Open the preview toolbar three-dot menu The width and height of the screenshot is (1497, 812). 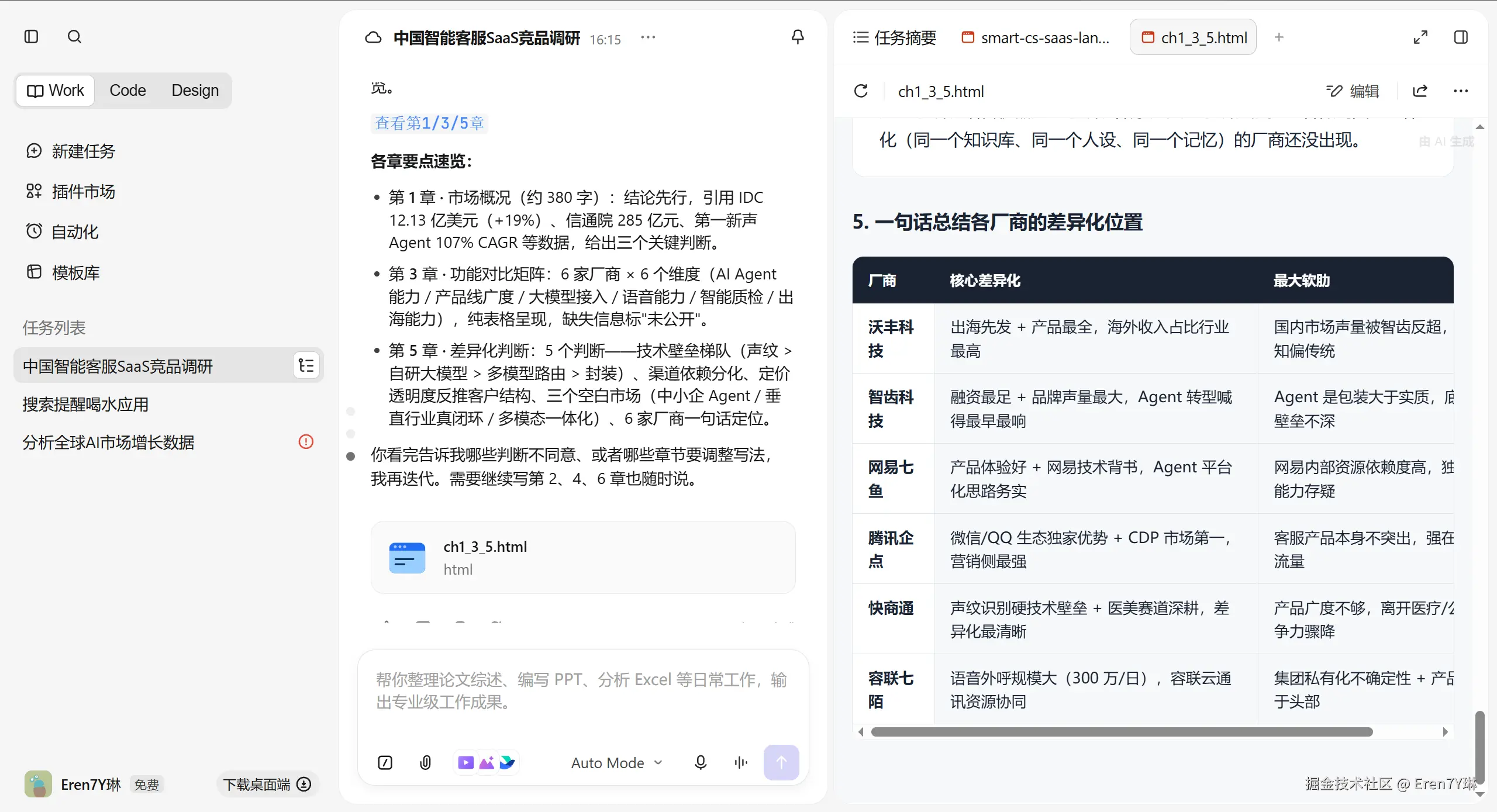point(1461,91)
